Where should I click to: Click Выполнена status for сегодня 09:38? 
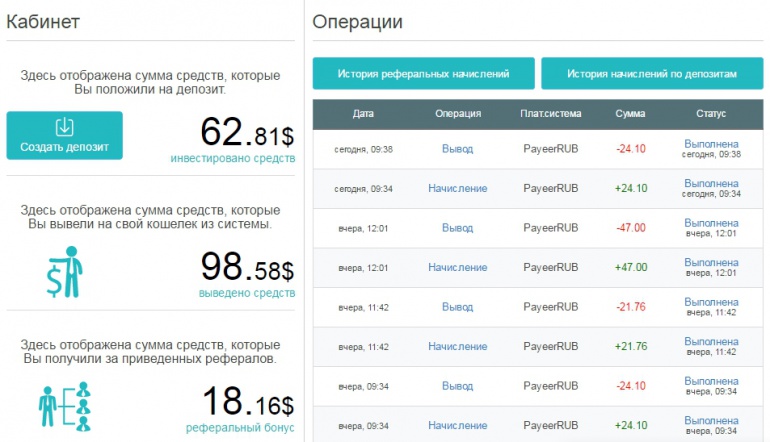click(x=711, y=144)
